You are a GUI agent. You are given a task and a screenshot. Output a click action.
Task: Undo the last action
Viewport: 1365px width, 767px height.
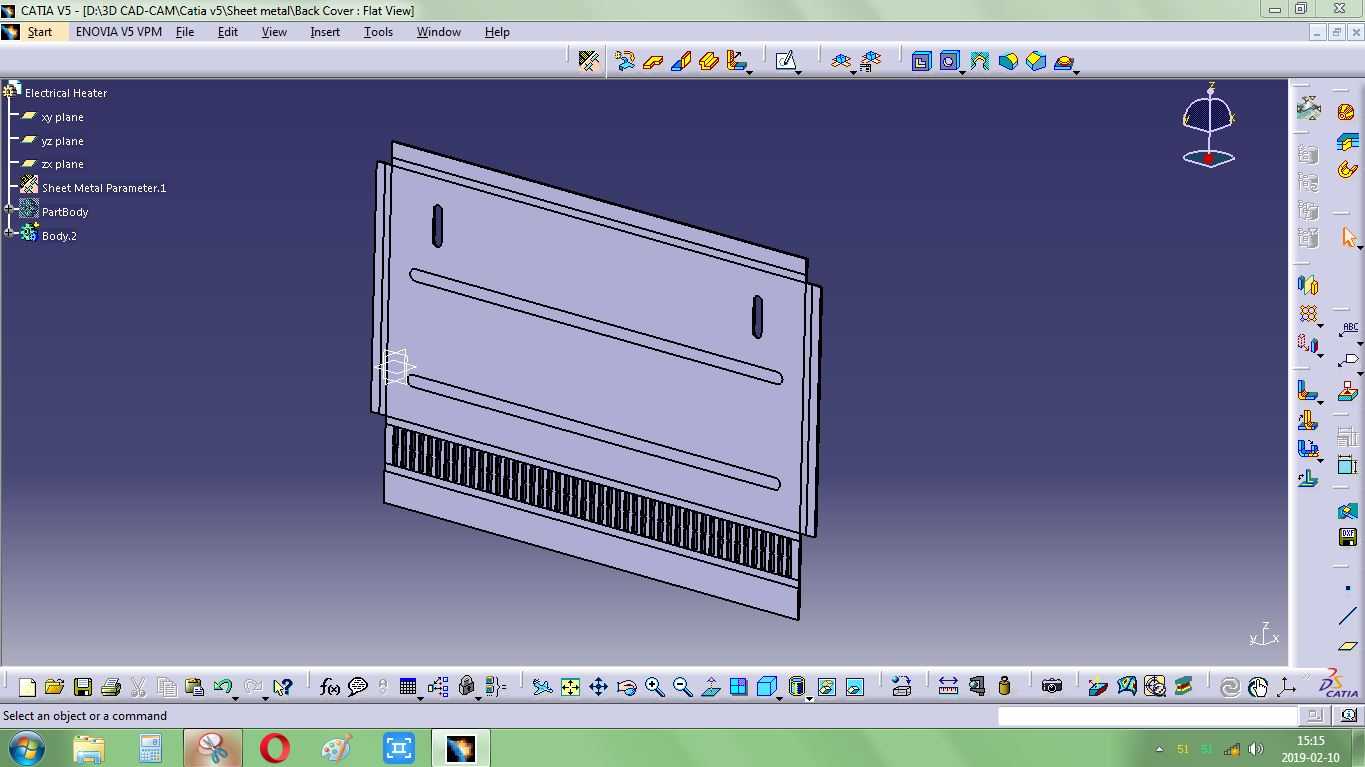(x=223, y=687)
